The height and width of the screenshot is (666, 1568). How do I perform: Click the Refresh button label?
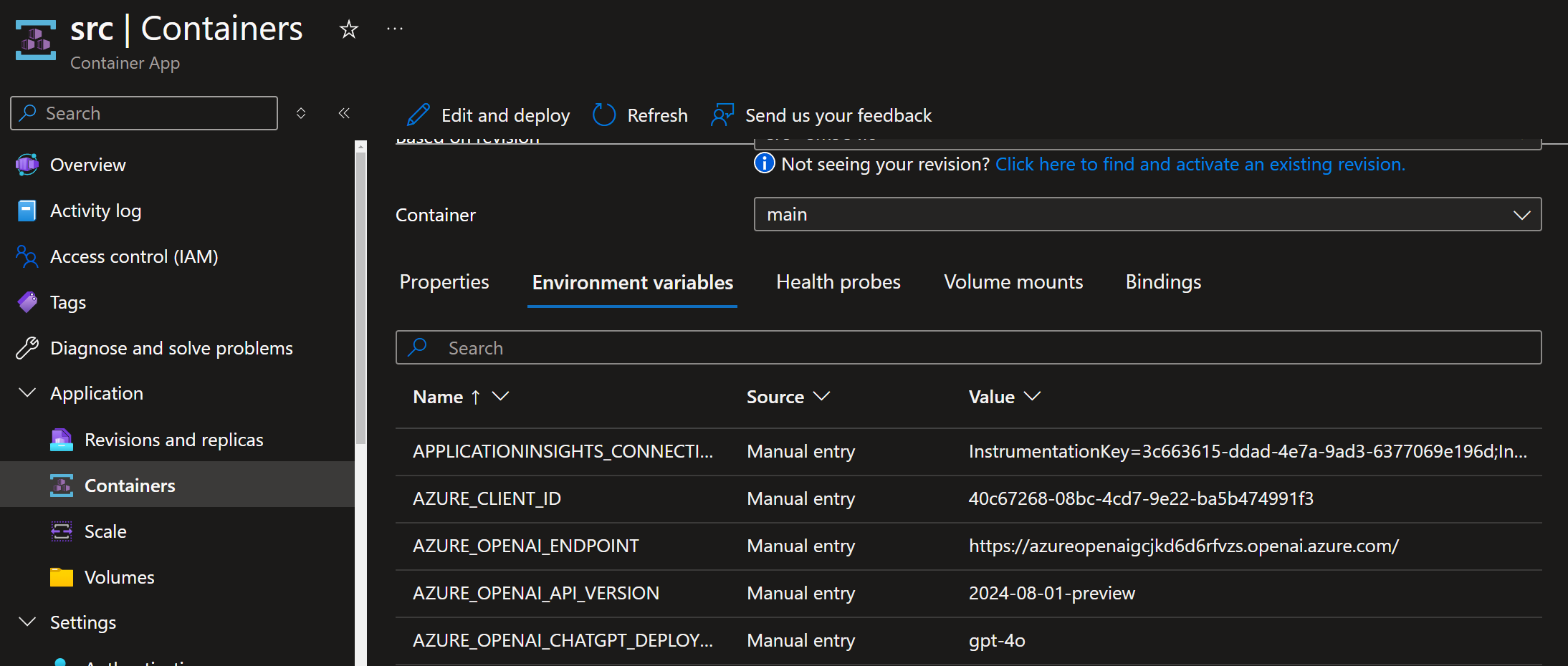tap(657, 115)
